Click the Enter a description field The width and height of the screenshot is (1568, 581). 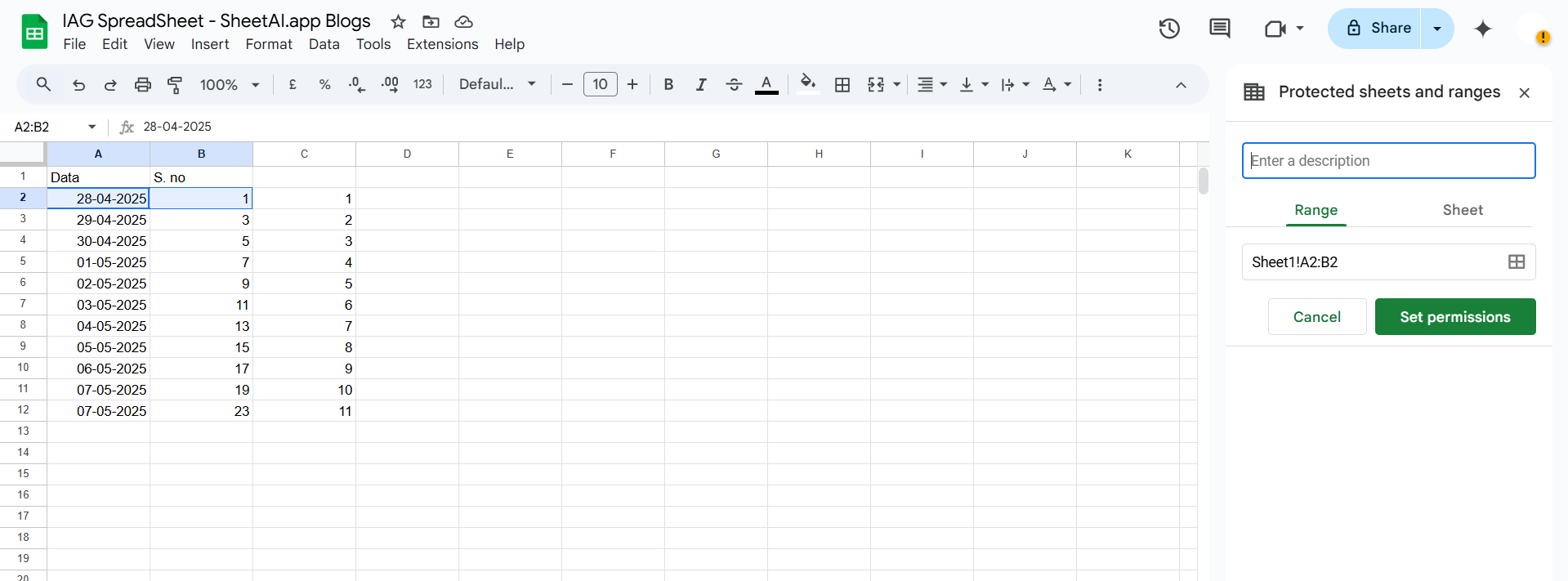(x=1389, y=161)
